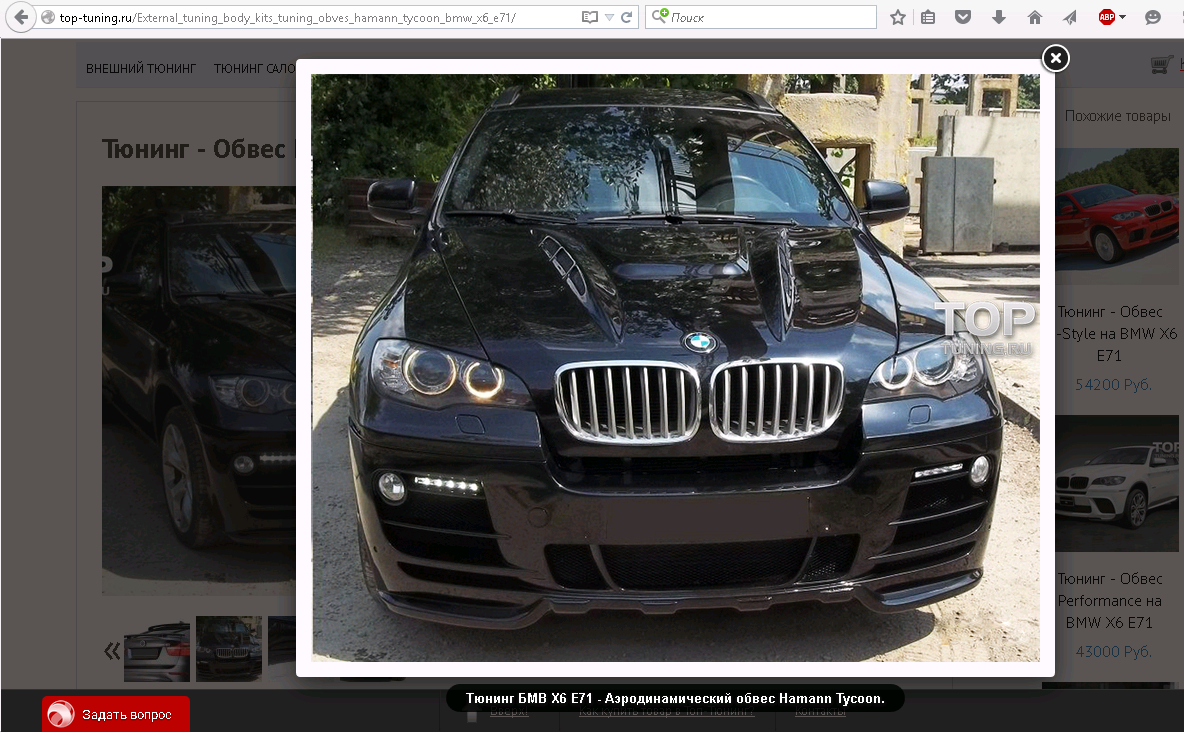The width and height of the screenshot is (1184, 732).
Task: Expand the address bar history dropdown arrow
Action: click(609, 17)
